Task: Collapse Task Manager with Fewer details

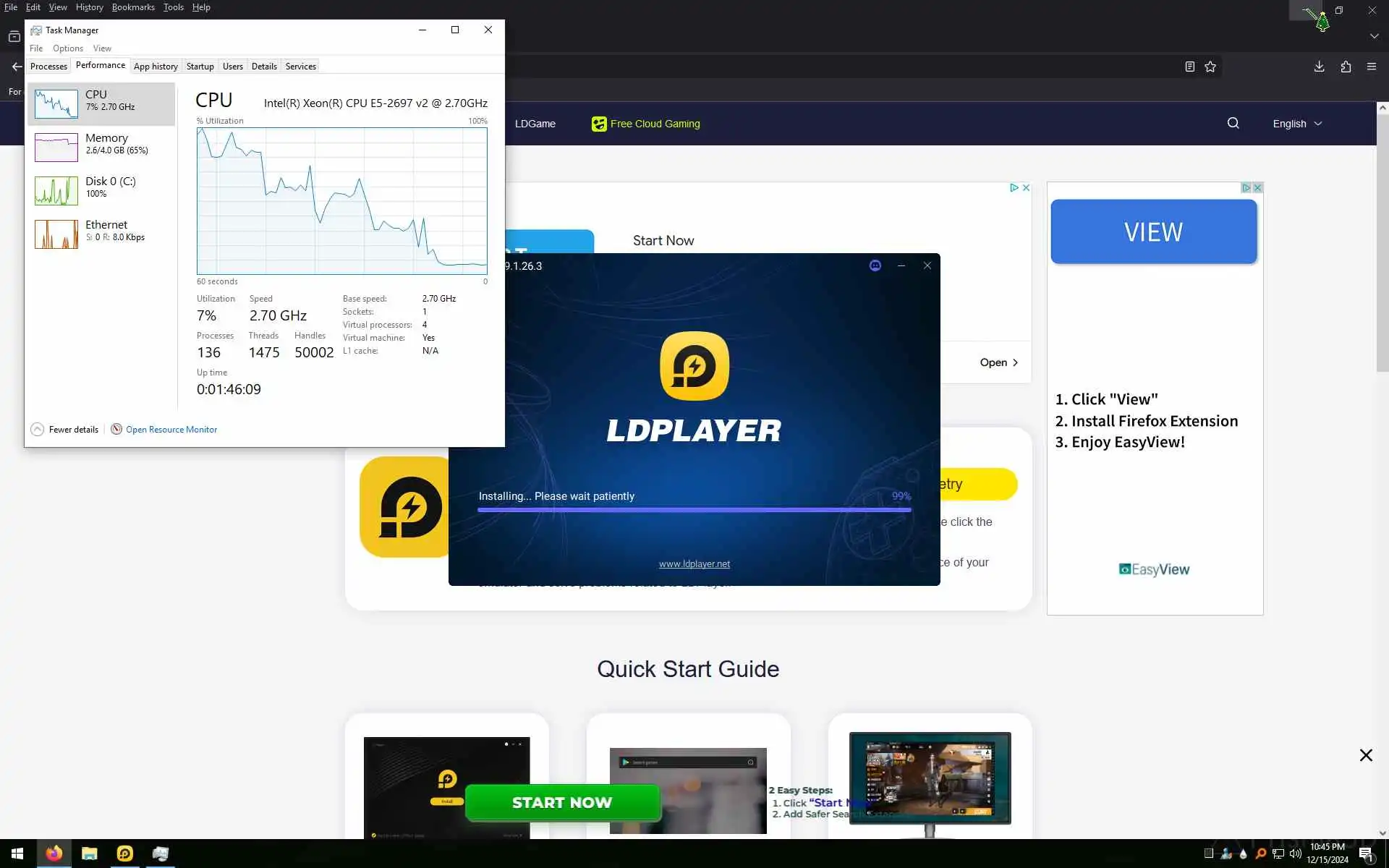Action: [x=65, y=429]
